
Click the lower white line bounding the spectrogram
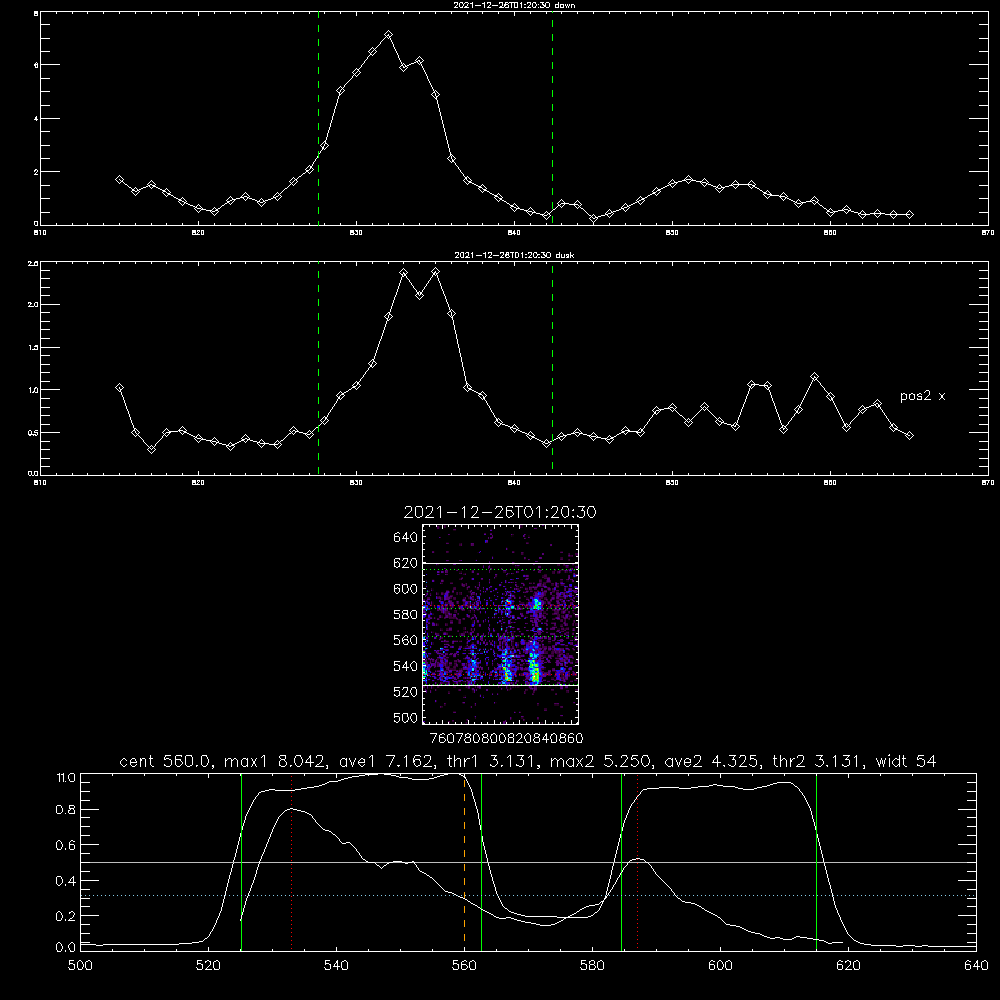pos(501,685)
